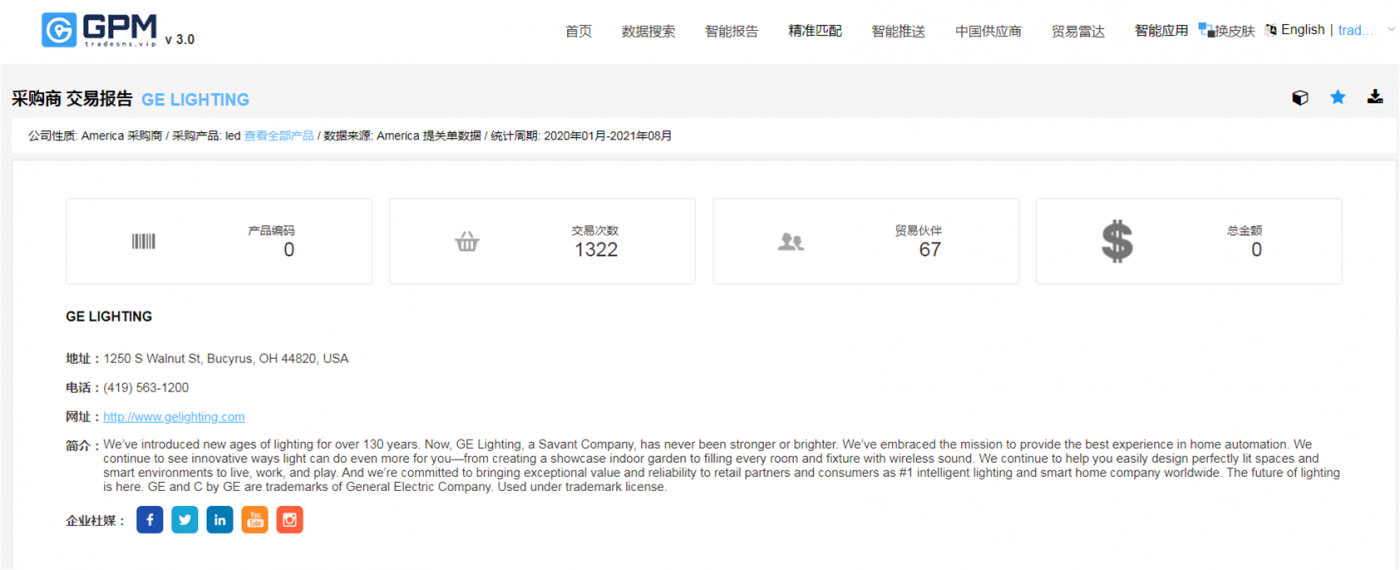The height and width of the screenshot is (570, 1400).
Task: Open GE Lighting Twitter icon
Action: [x=185, y=520]
